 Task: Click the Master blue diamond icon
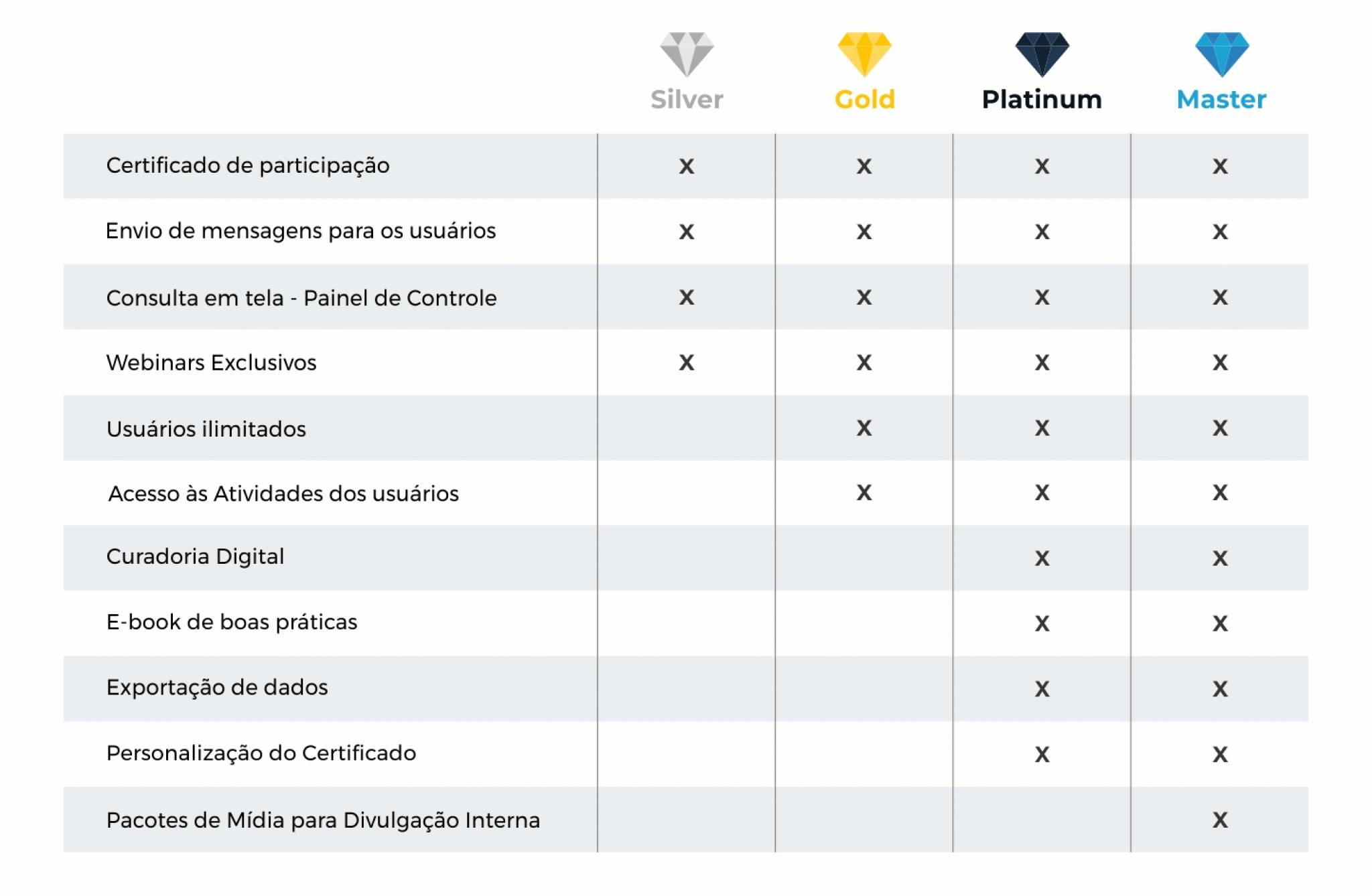coord(1222,54)
